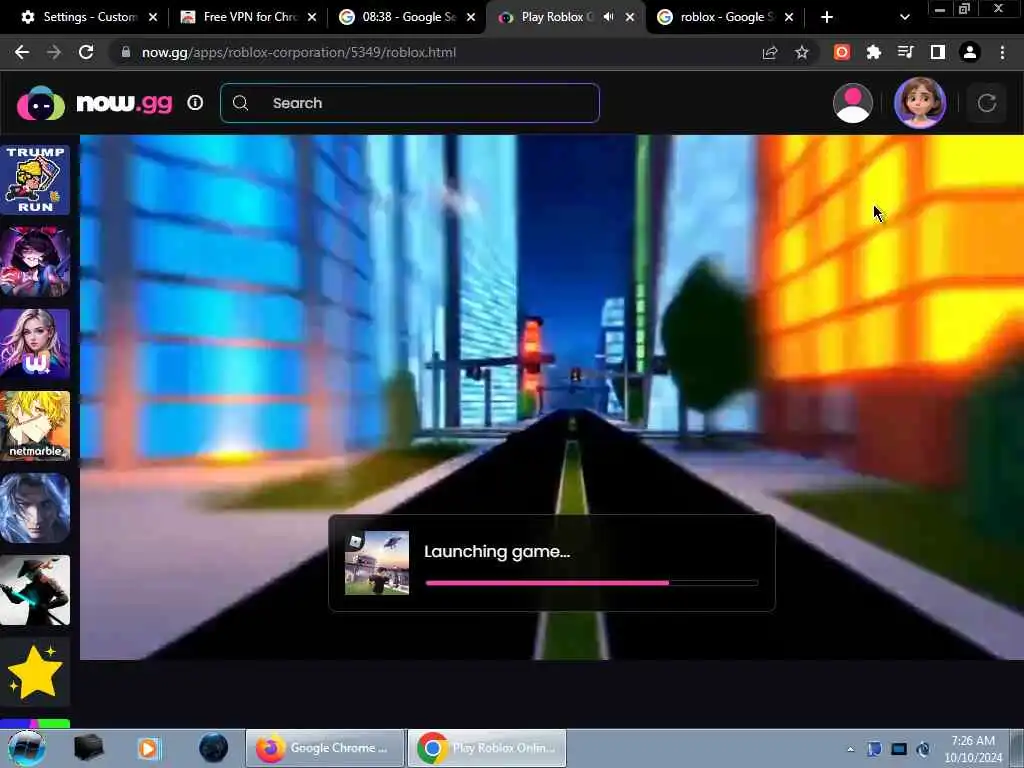Open the media player taskbar icon
This screenshot has height=768, width=1024.
click(148, 748)
